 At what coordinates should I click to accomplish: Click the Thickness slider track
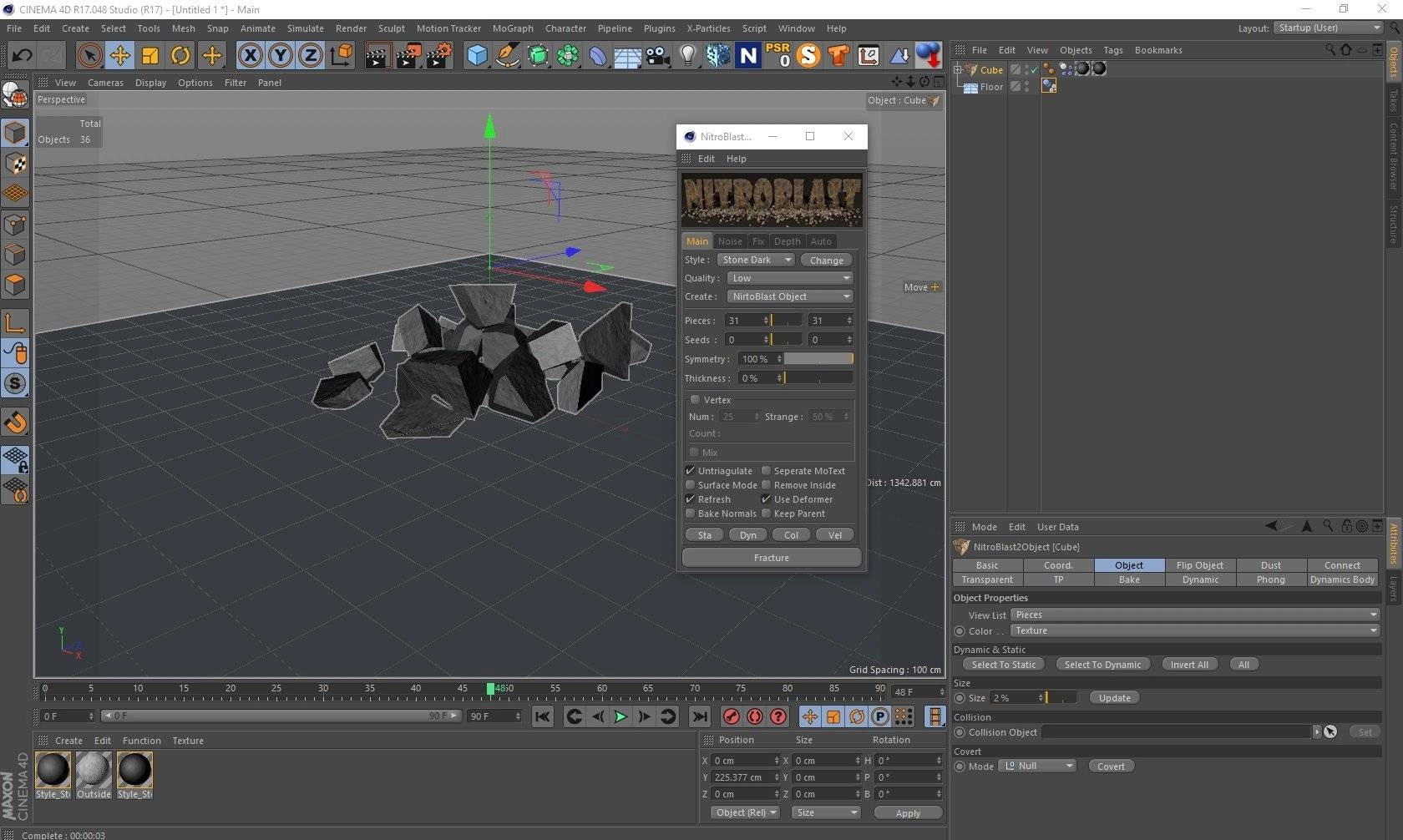click(x=818, y=378)
